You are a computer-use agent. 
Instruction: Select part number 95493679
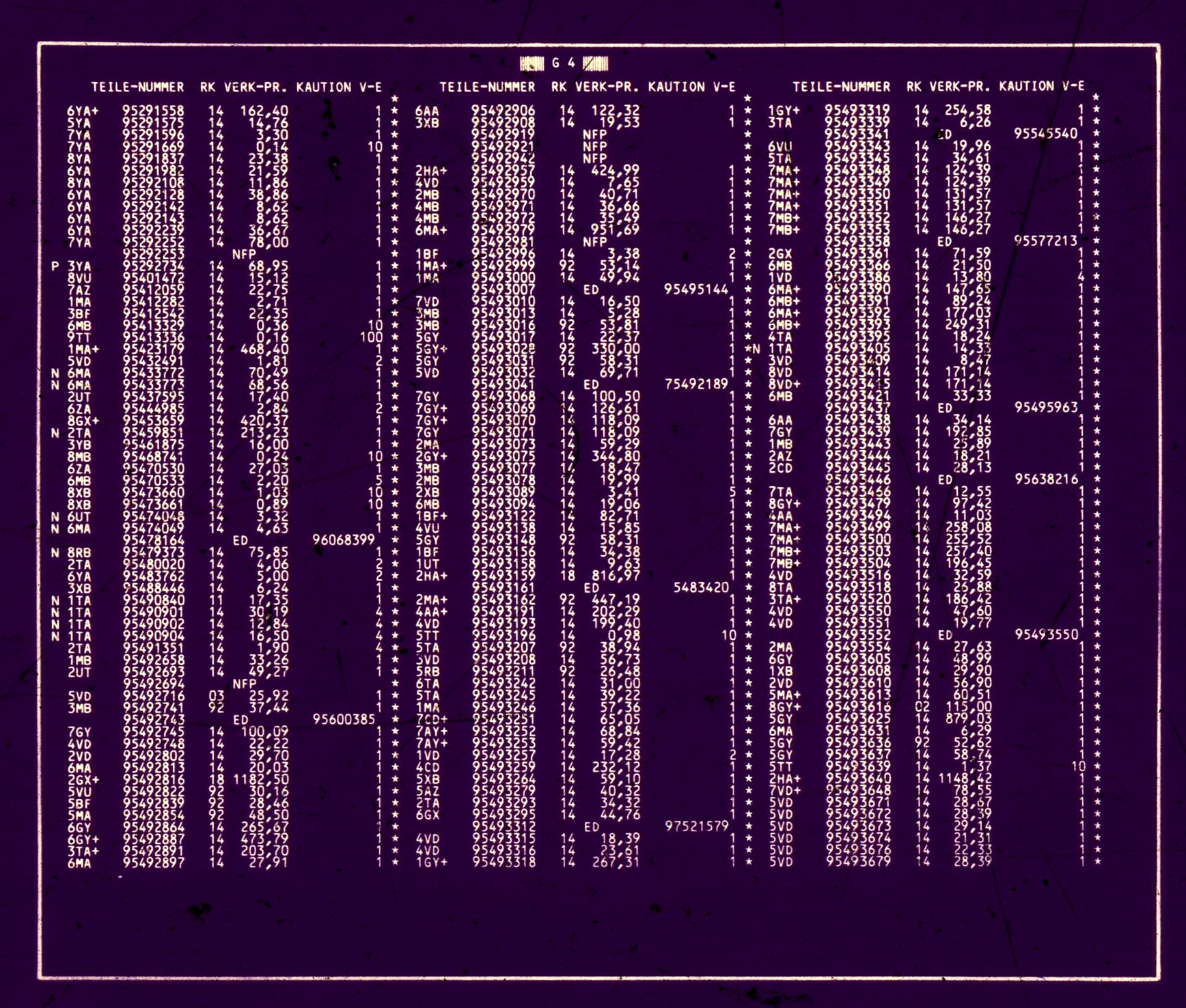pos(857,862)
